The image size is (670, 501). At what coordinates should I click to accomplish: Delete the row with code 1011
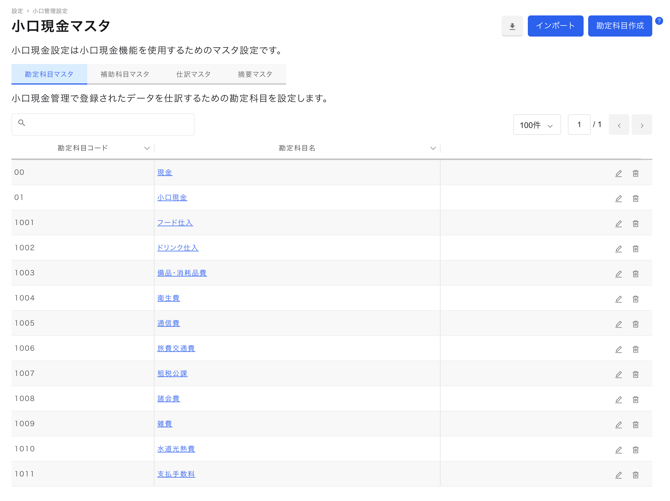635,475
